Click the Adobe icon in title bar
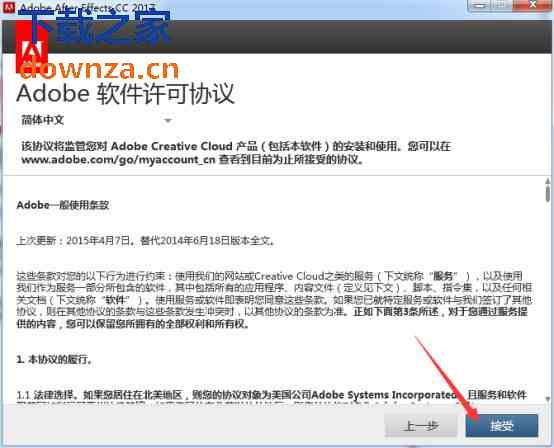The height and width of the screenshot is (448, 554). 9,7
